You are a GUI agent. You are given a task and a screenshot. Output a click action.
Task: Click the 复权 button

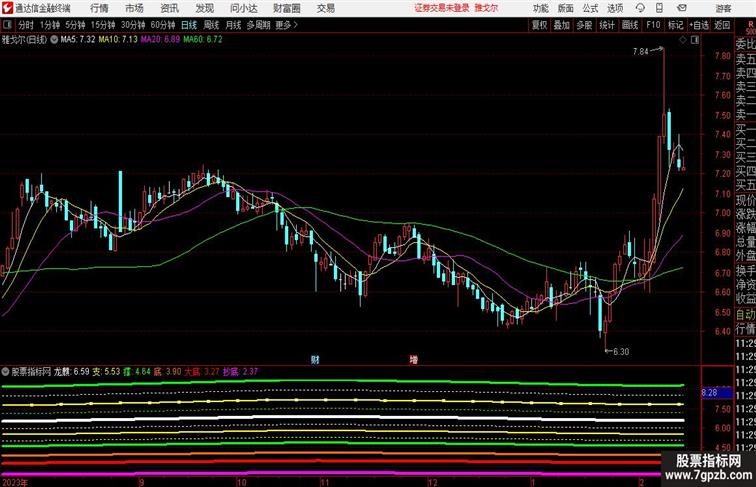[x=539, y=25]
